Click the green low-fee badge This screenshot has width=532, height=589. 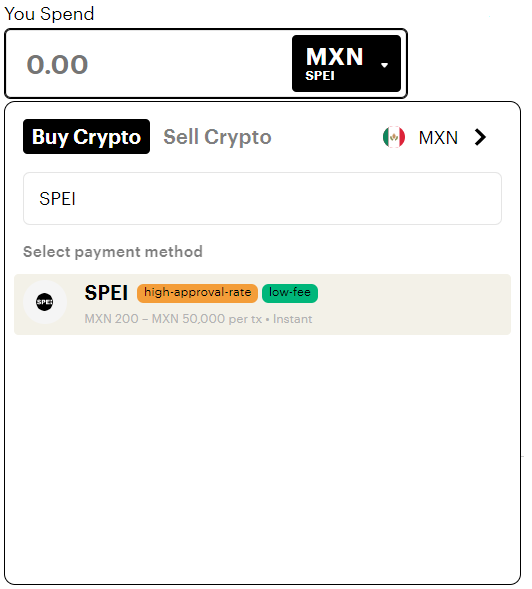(x=290, y=293)
